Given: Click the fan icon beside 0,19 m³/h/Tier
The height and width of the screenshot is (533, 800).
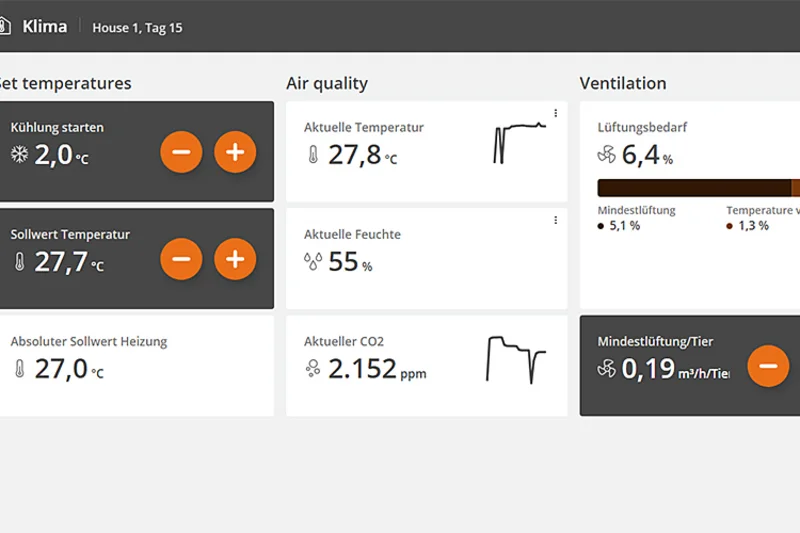Looking at the screenshot, I should [607, 368].
